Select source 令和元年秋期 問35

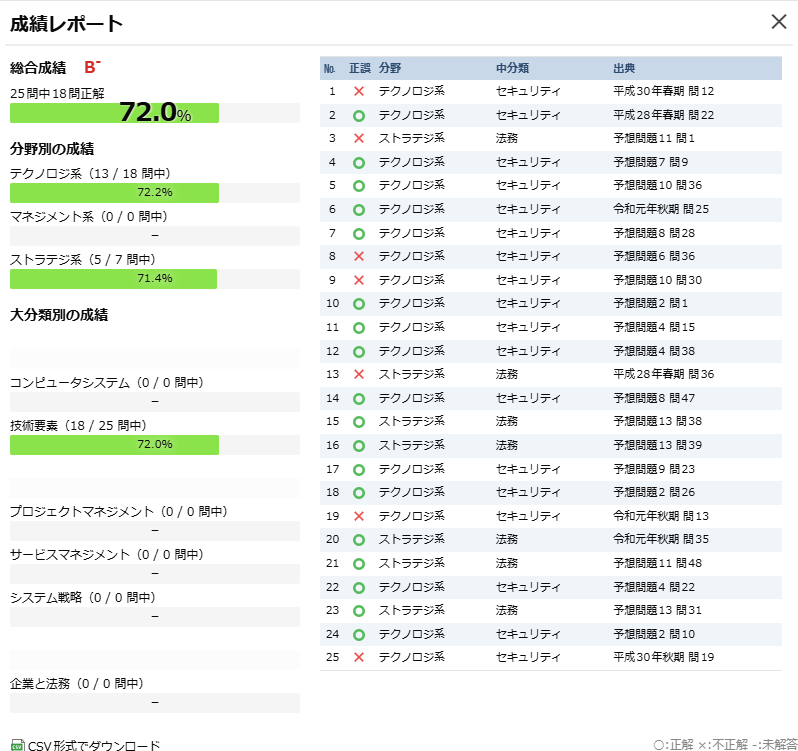tap(661, 539)
